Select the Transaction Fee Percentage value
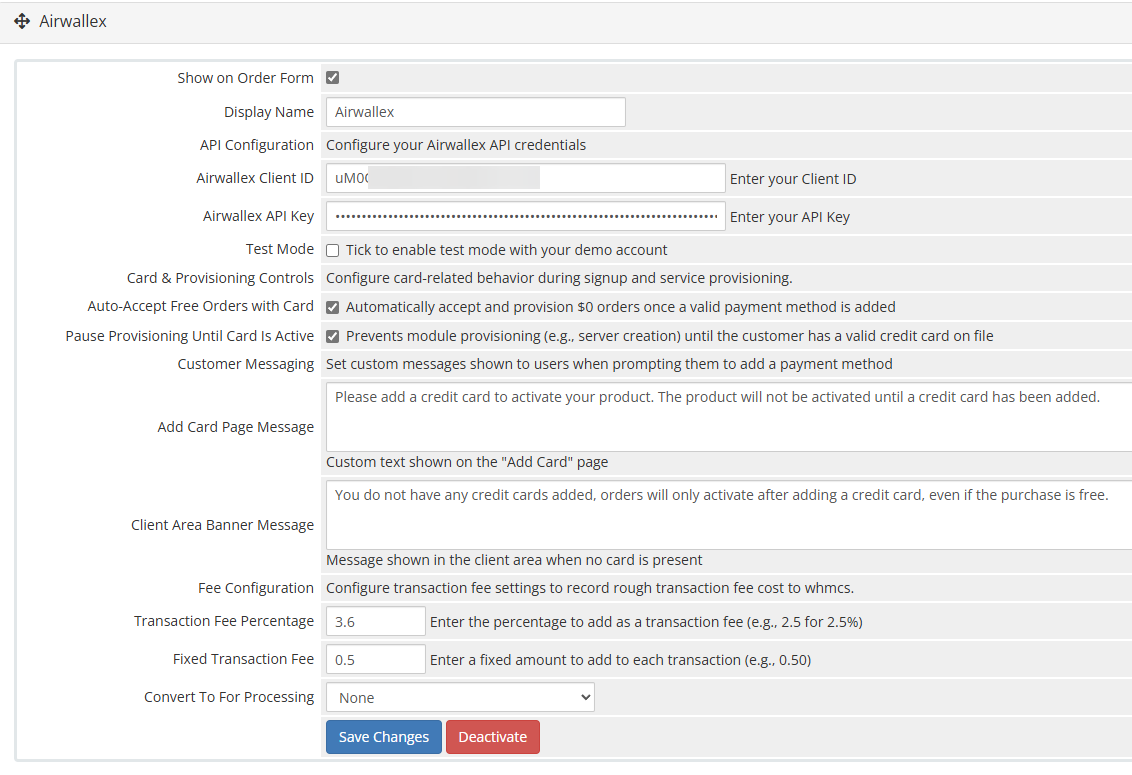 pyautogui.click(x=374, y=620)
